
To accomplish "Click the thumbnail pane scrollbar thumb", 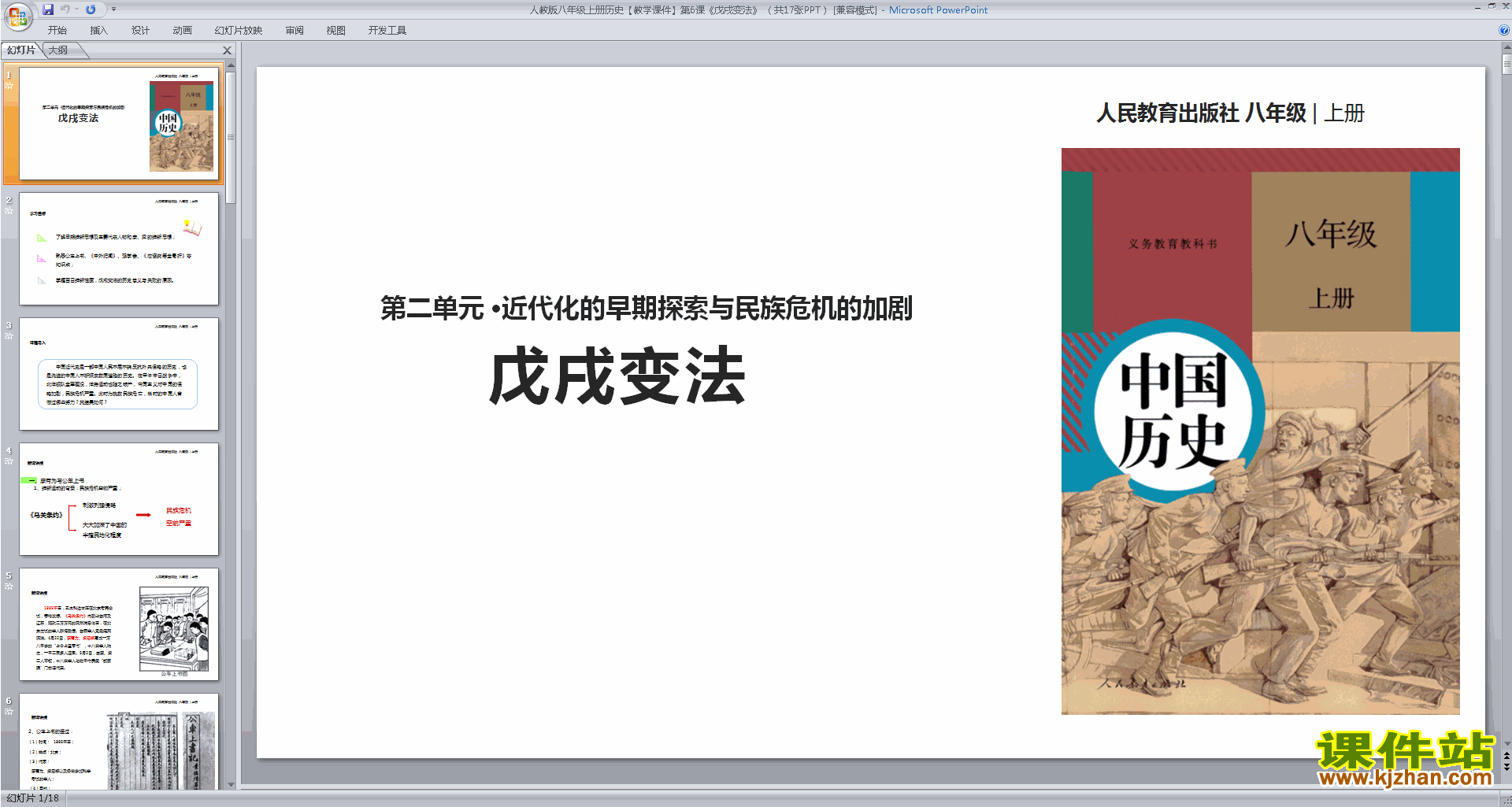I will pos(231,138).
